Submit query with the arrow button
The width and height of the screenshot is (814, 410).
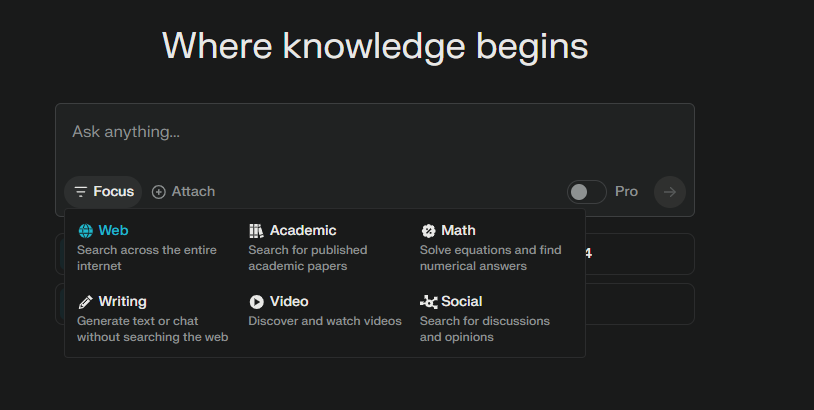click(x=670, y=192)
